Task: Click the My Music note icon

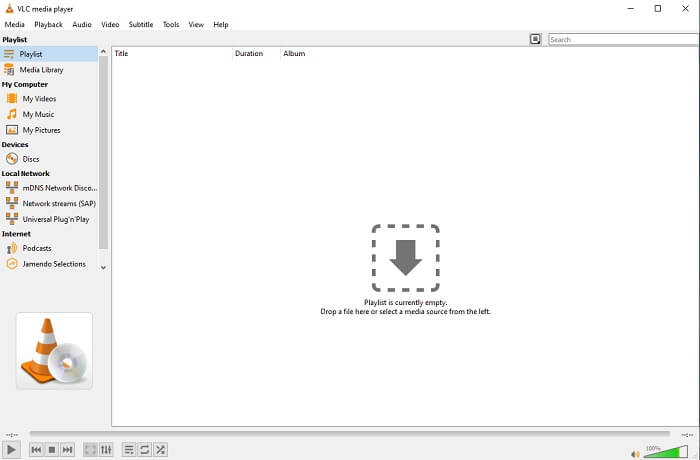Action: point(12,114)
